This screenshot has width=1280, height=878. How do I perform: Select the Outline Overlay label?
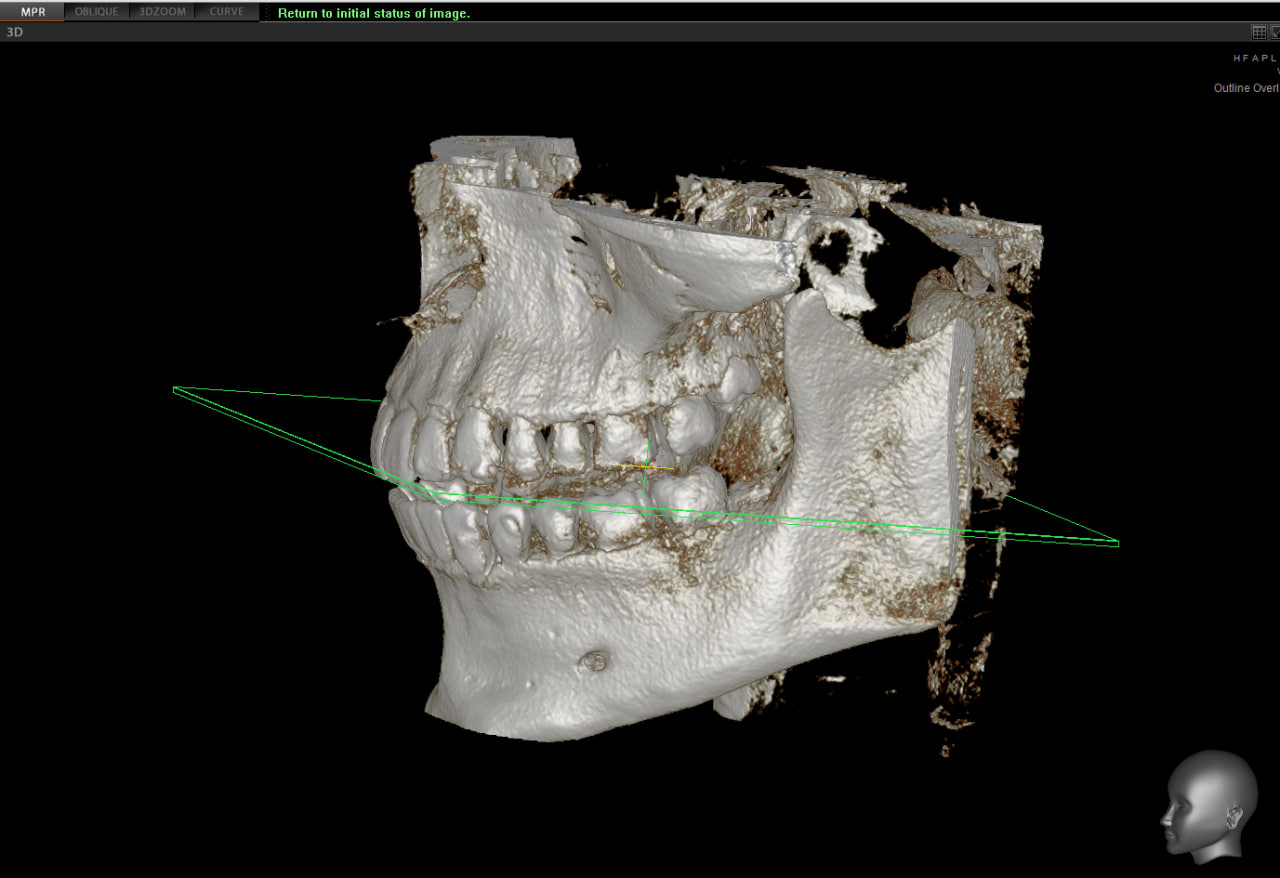1246,88
